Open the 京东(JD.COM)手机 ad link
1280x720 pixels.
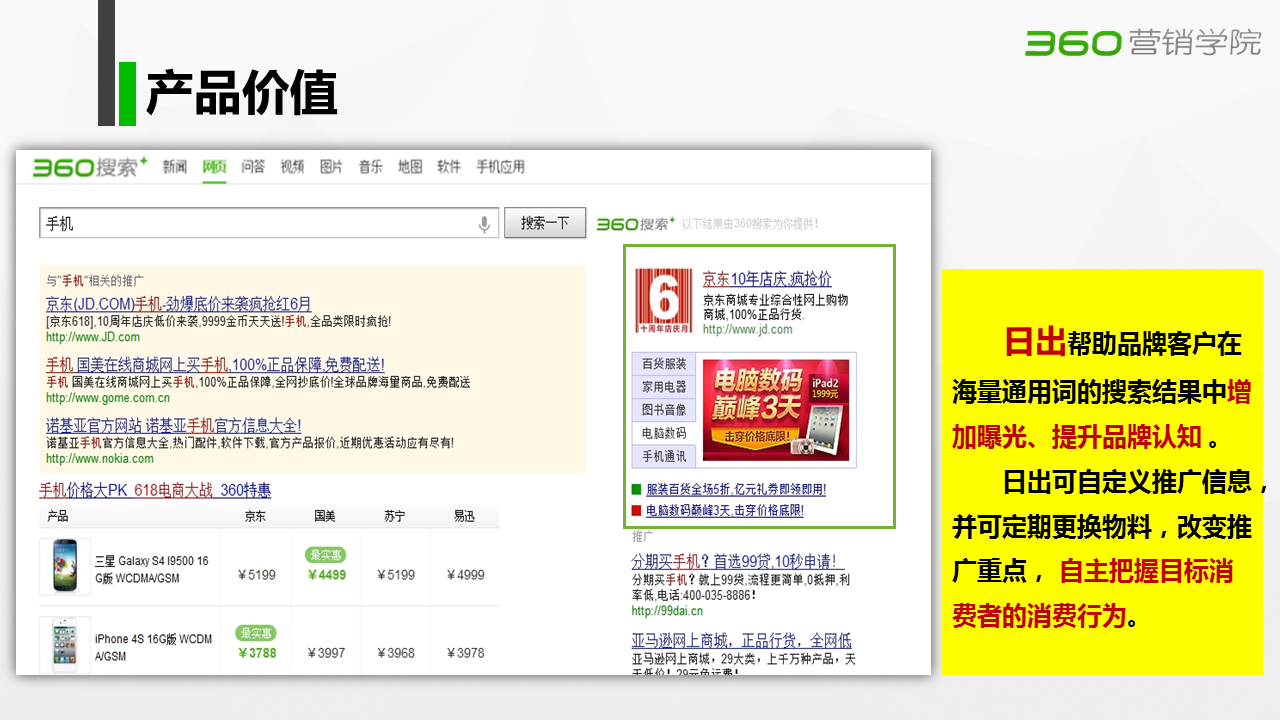click(x=178, y=304)
